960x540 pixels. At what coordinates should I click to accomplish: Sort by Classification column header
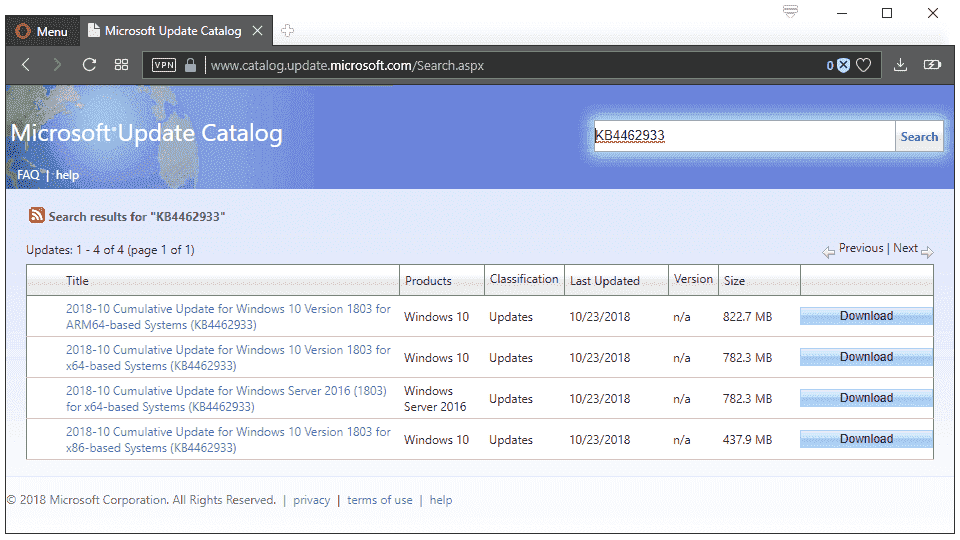(x=524, y=279)
